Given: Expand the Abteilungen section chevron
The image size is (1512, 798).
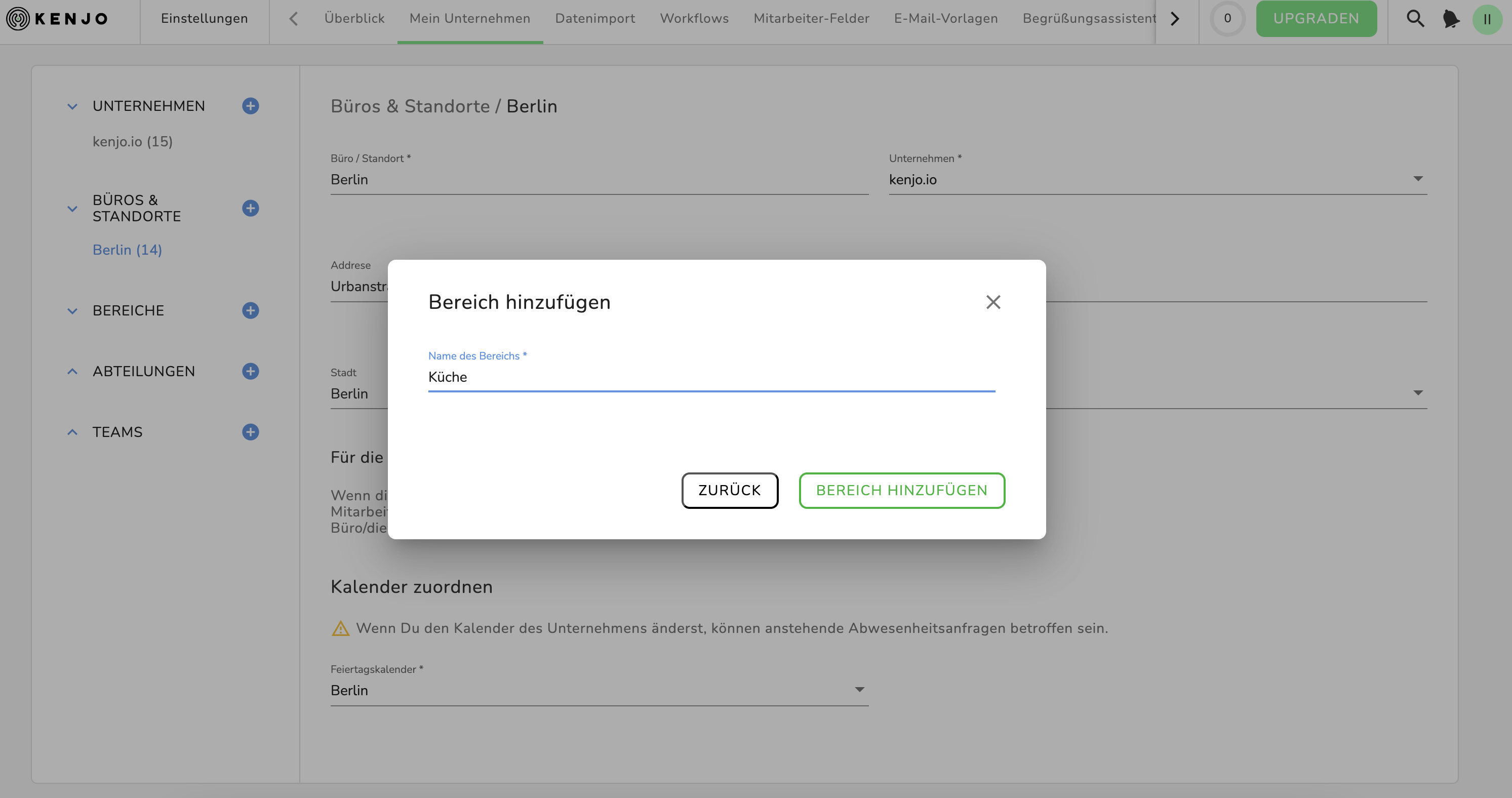Looking at the screenshot, I should (72, 372).
